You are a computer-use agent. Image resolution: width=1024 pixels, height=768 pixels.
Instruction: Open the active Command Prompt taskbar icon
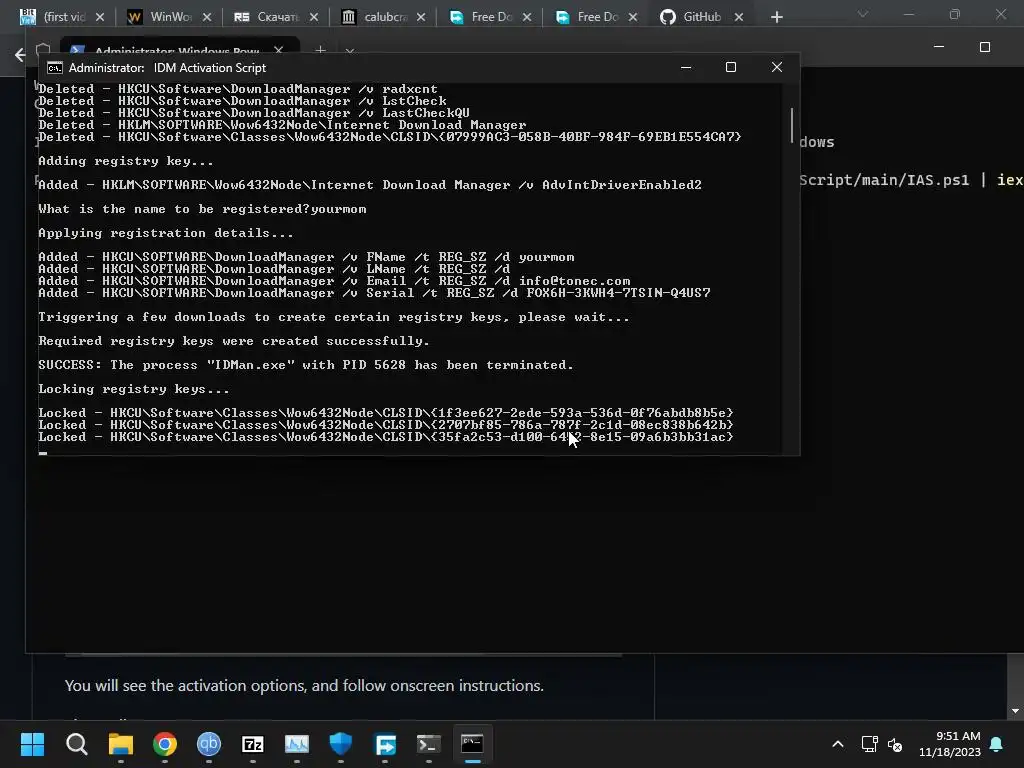pyautogui.click(x=472, y=744)
